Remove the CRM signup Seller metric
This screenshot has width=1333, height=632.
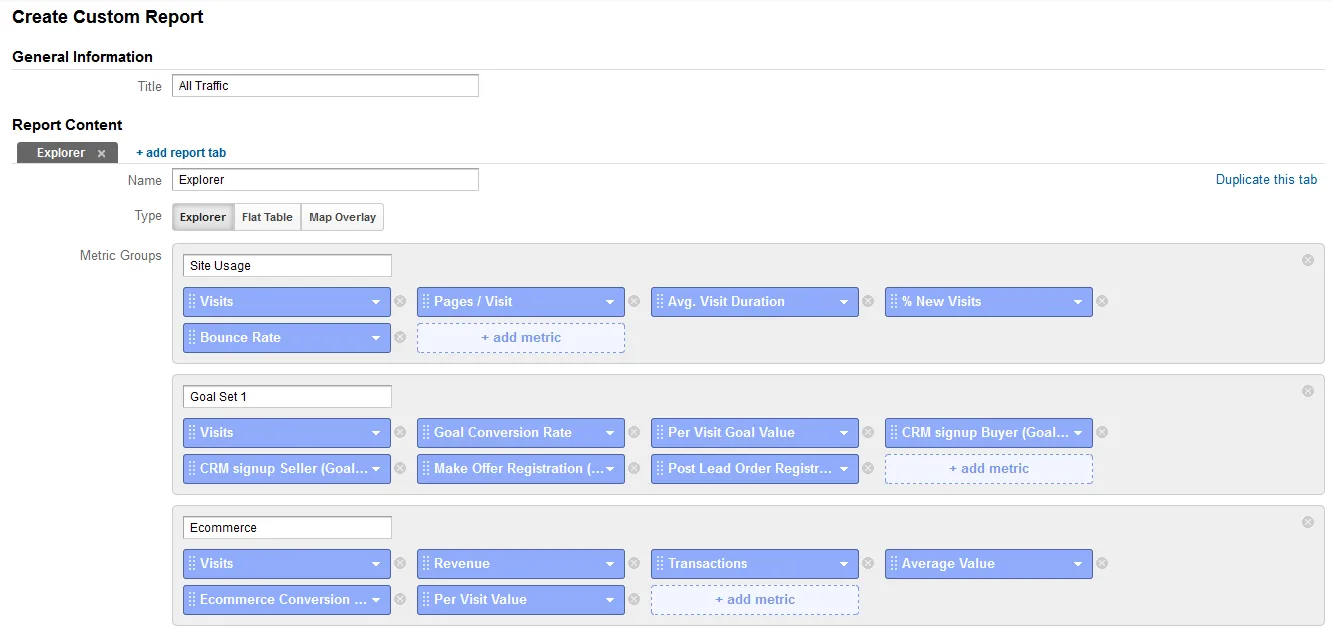(400, 468)
